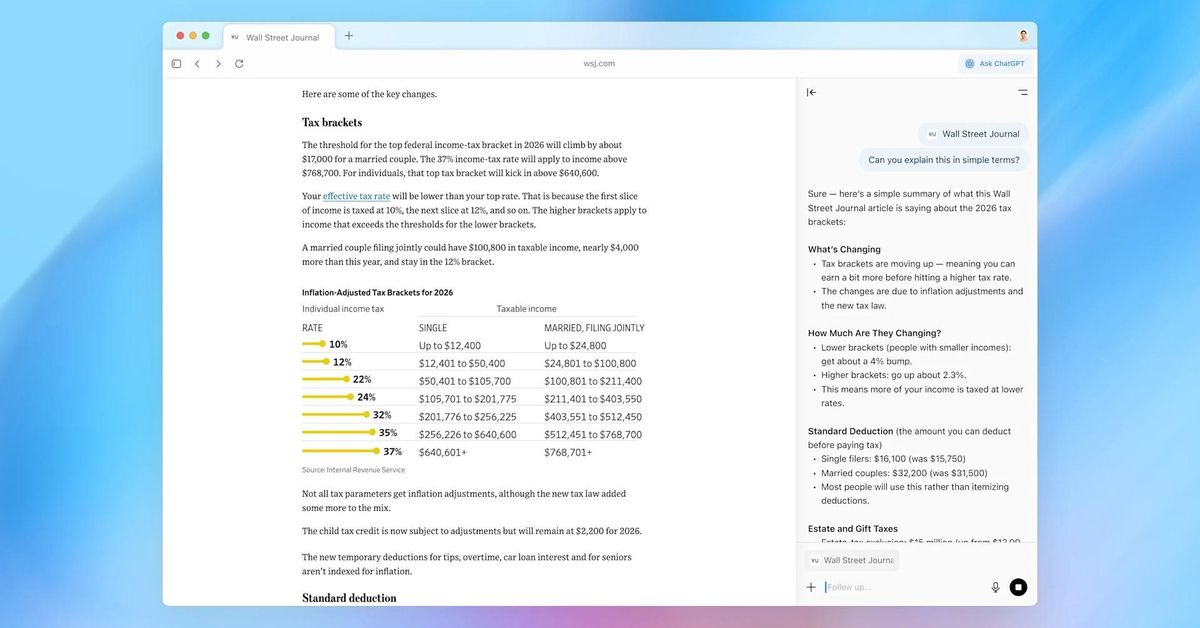Click the red close window button
The width and height of the screenshot is (1200, 628).
[x=181, y=36]
